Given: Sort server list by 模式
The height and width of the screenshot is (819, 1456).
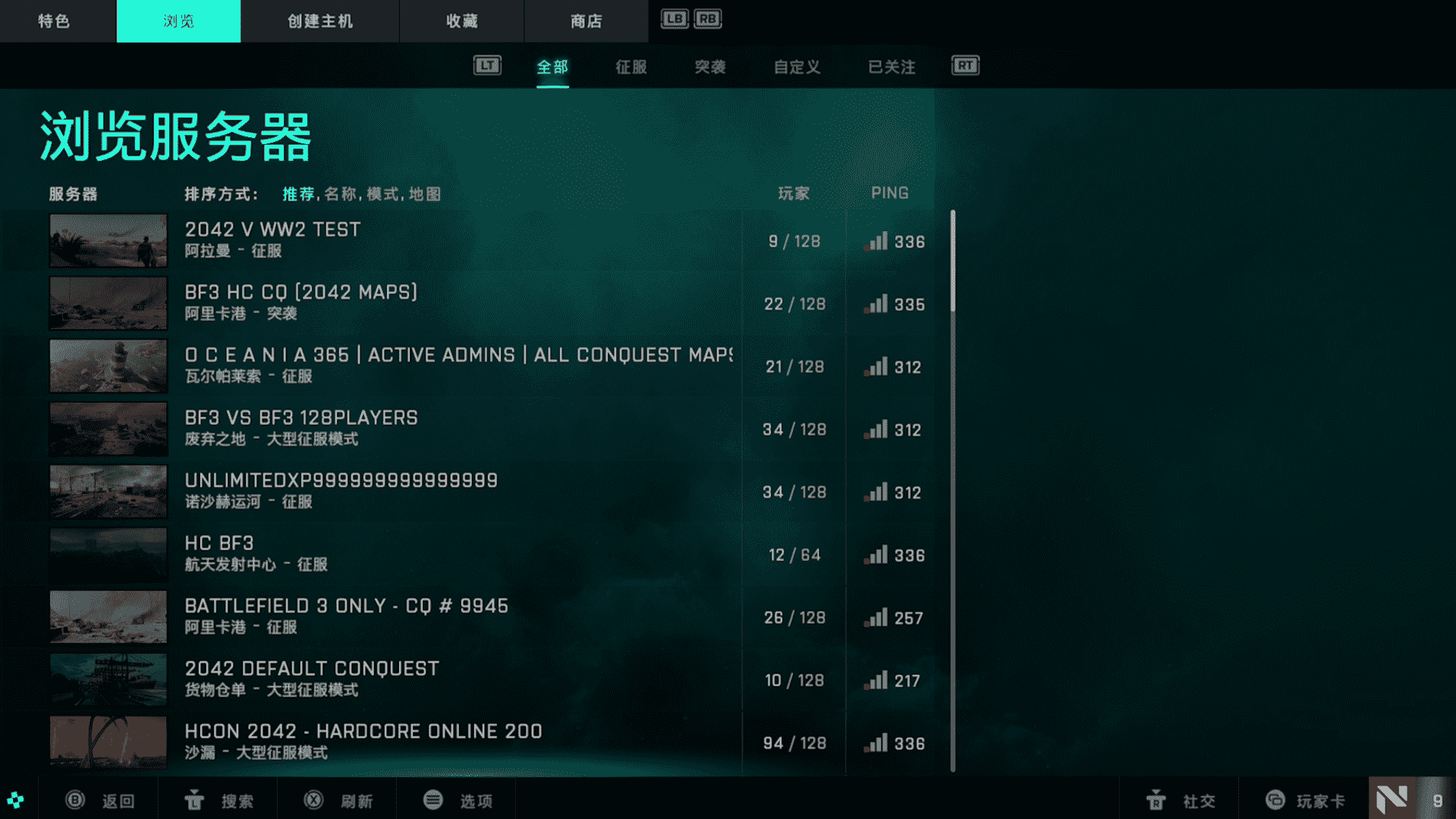Looking at the screenshot, I should point(382,194).
